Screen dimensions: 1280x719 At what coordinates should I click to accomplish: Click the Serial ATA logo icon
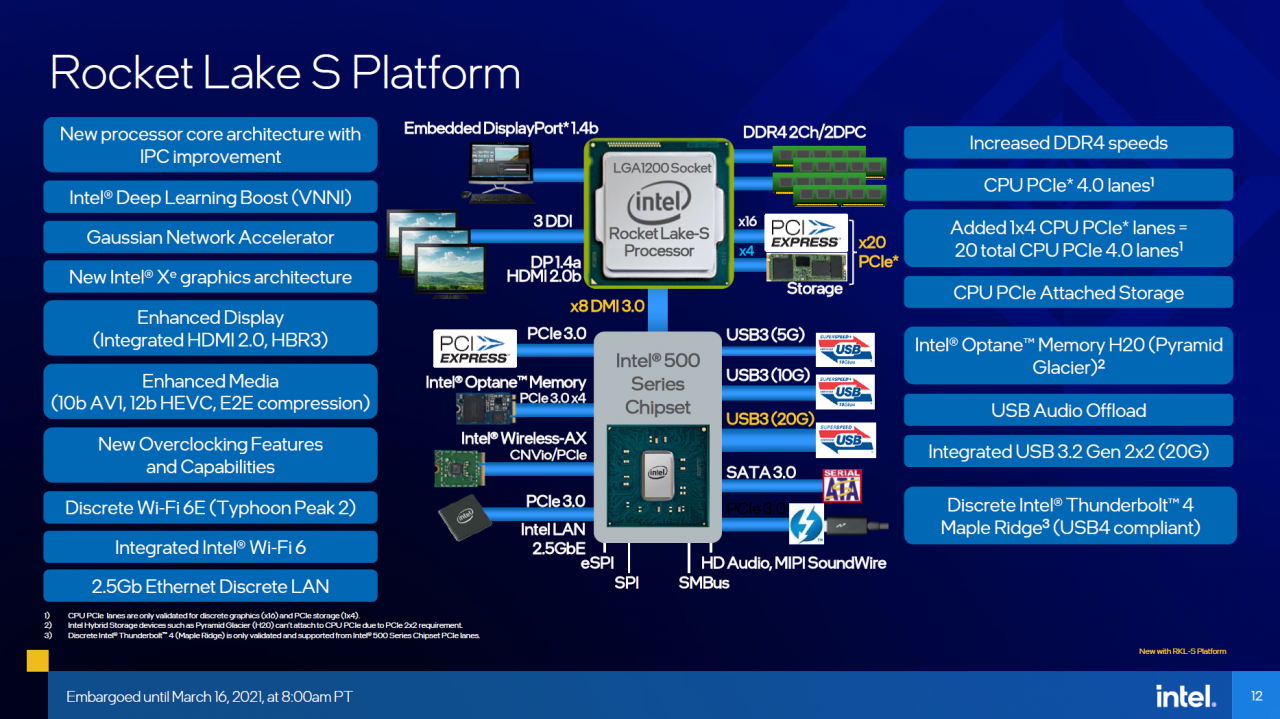coord(841,486)
